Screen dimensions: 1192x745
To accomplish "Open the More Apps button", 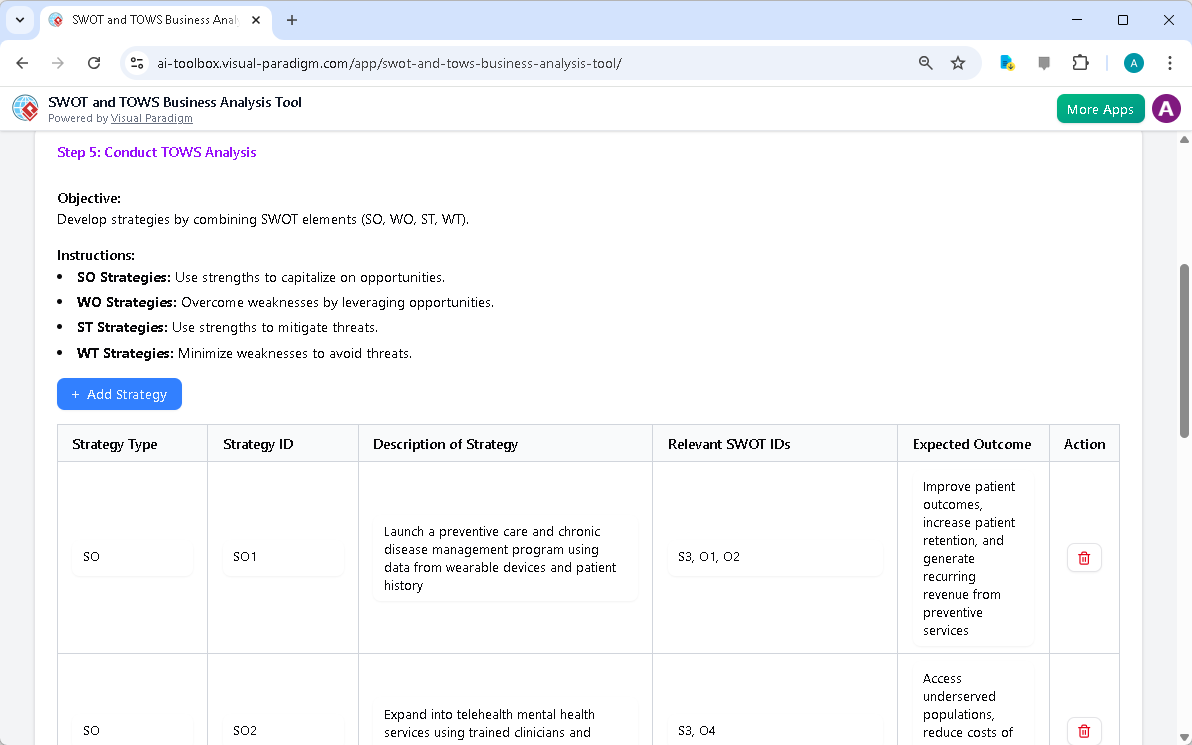I will (1100, 108).
